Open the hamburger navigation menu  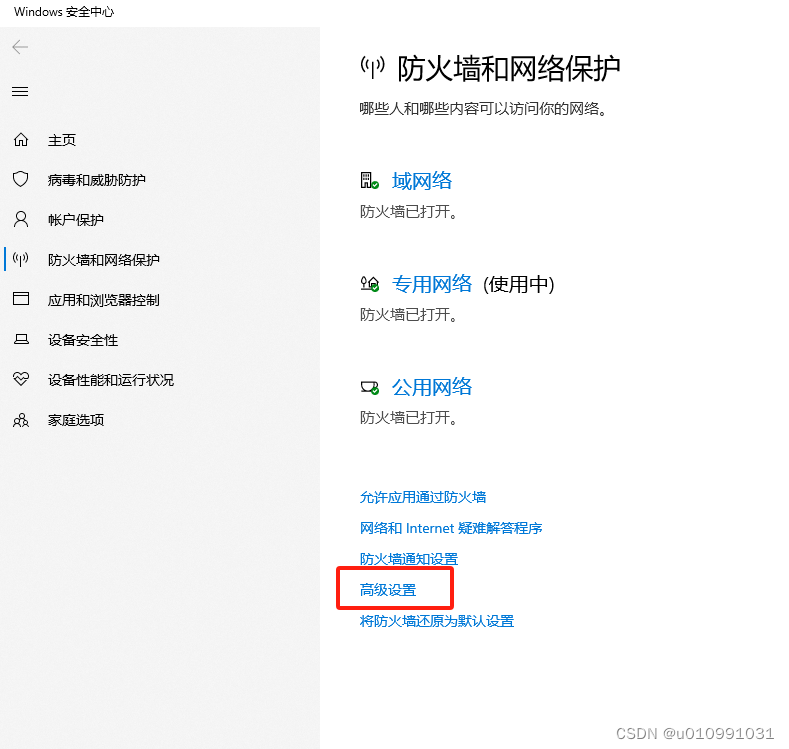point(20,92)
